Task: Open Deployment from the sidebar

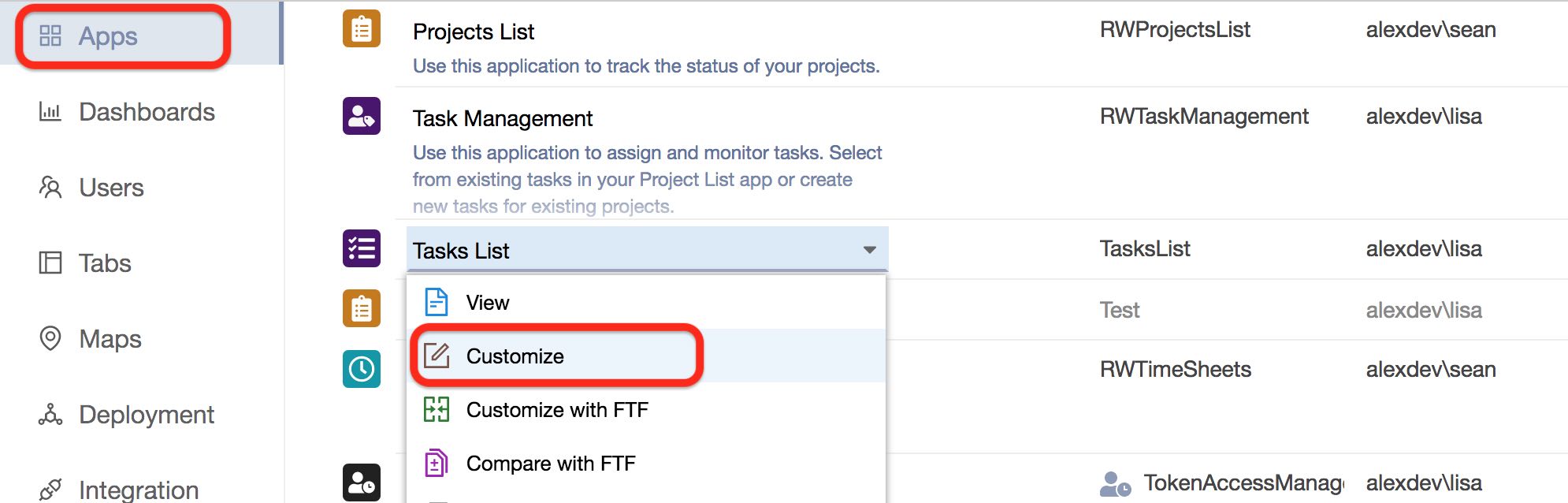Action: (x=147, y=415)
